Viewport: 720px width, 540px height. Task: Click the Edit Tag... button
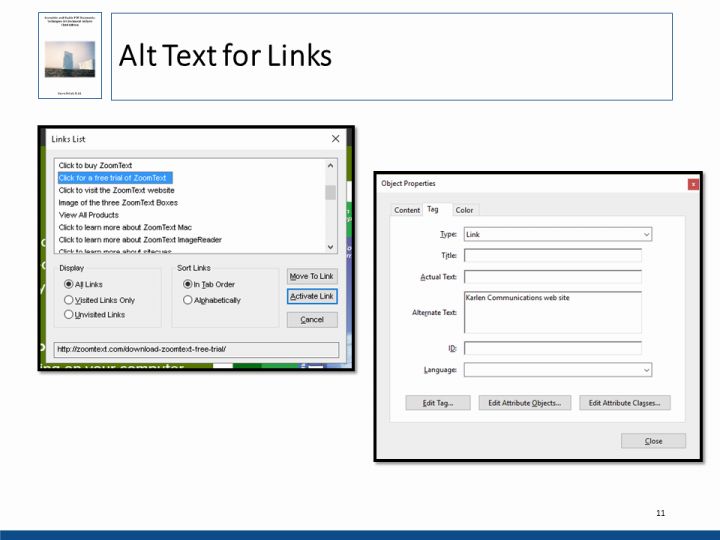[438, 403]
